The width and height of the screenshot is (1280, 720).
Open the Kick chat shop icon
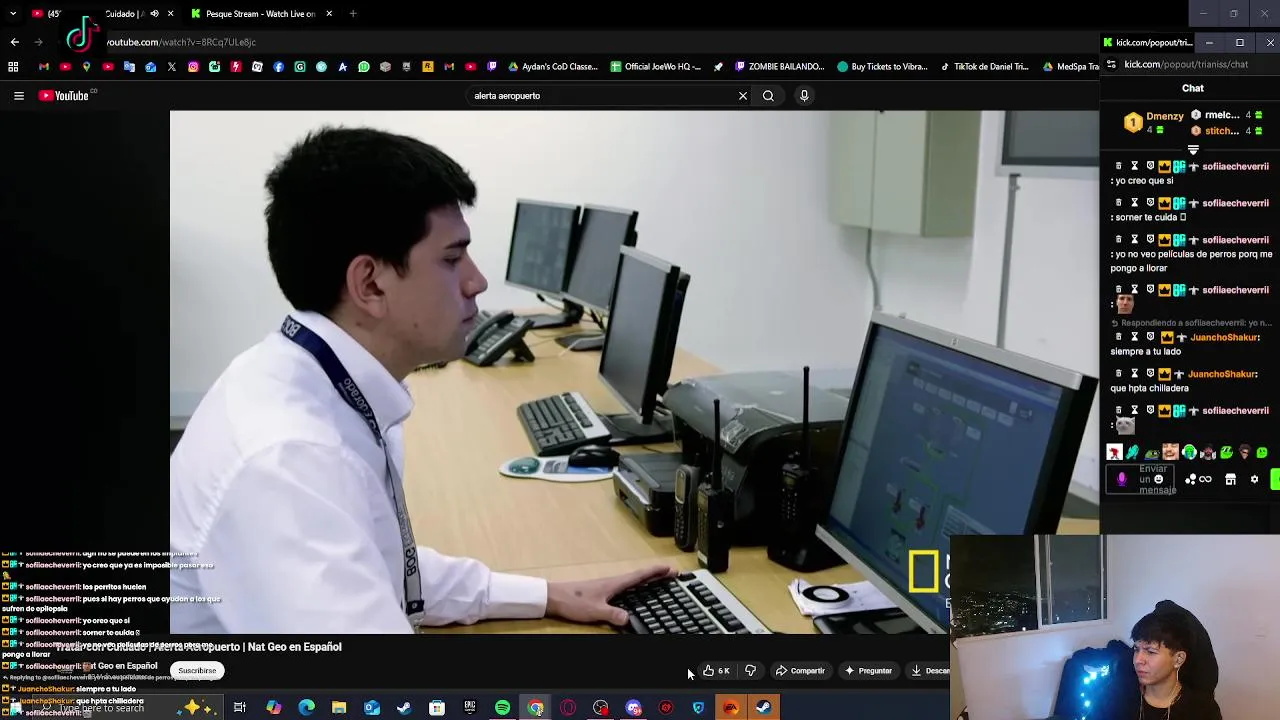click(1231, 480)
